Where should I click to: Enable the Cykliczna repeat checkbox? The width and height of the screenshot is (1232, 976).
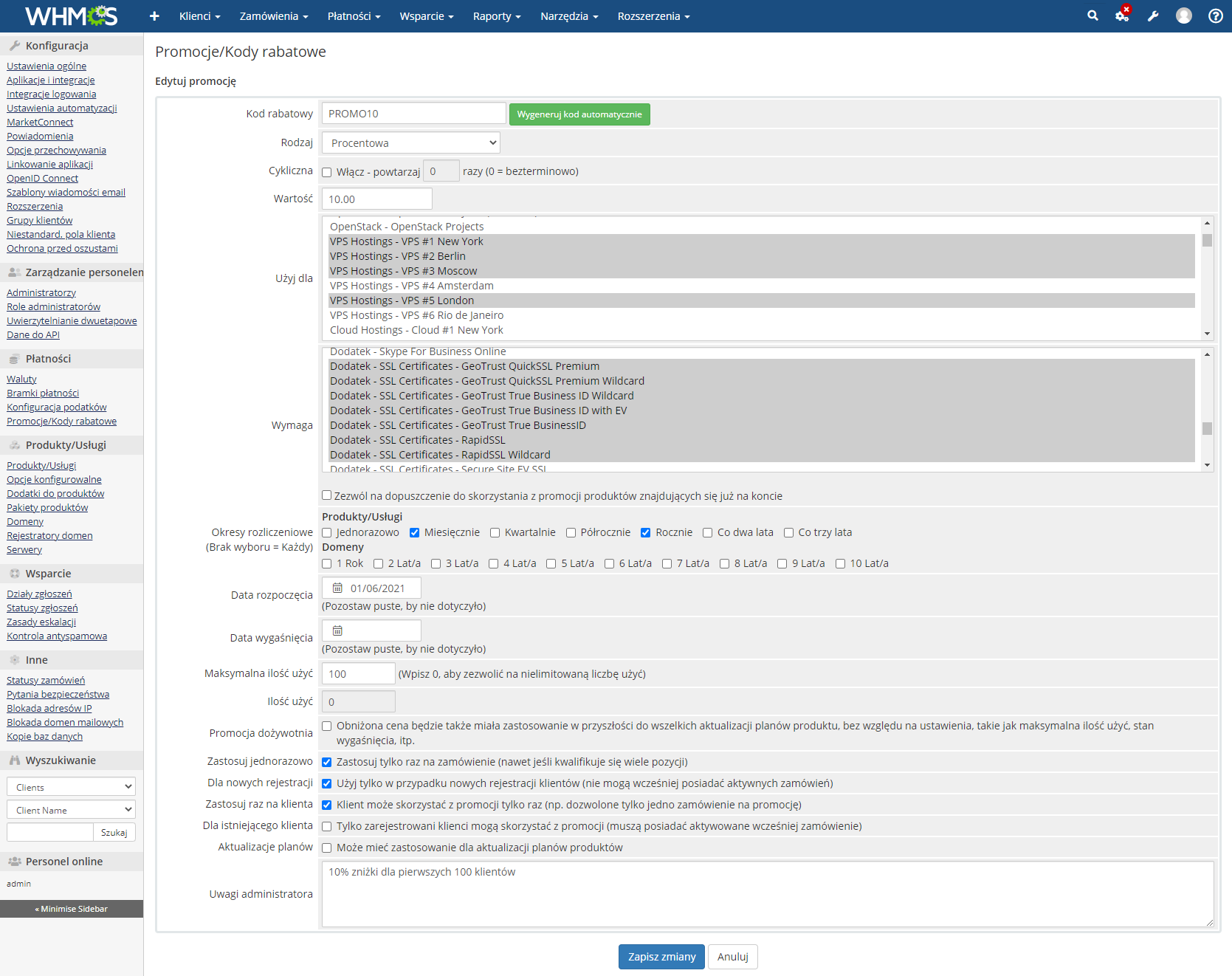tap(327, 171)
